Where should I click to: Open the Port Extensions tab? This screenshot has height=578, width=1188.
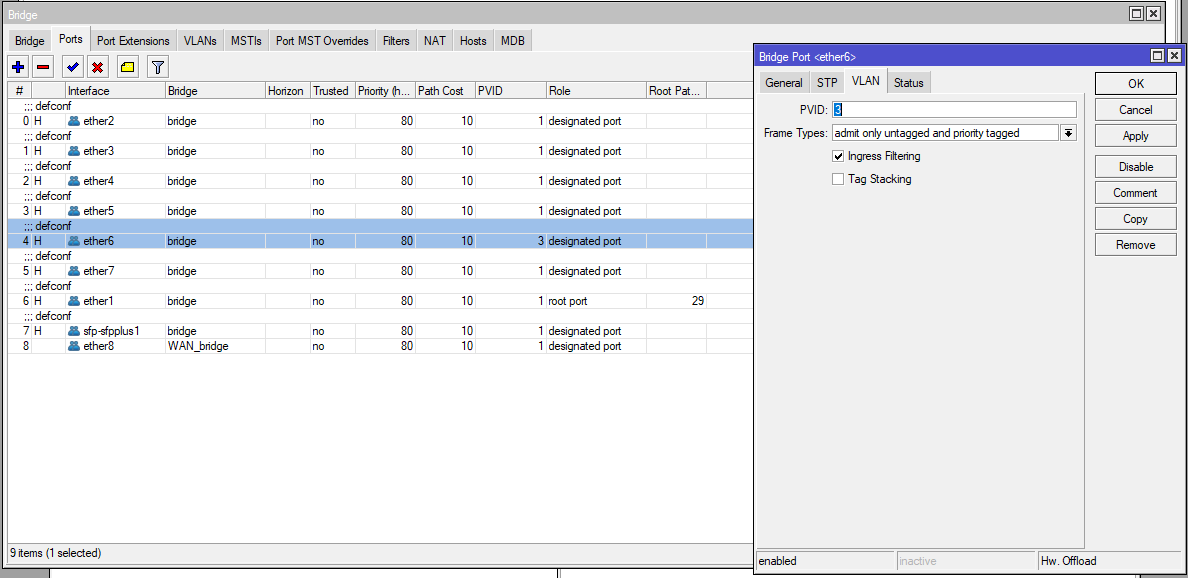[x=134, y=41]
